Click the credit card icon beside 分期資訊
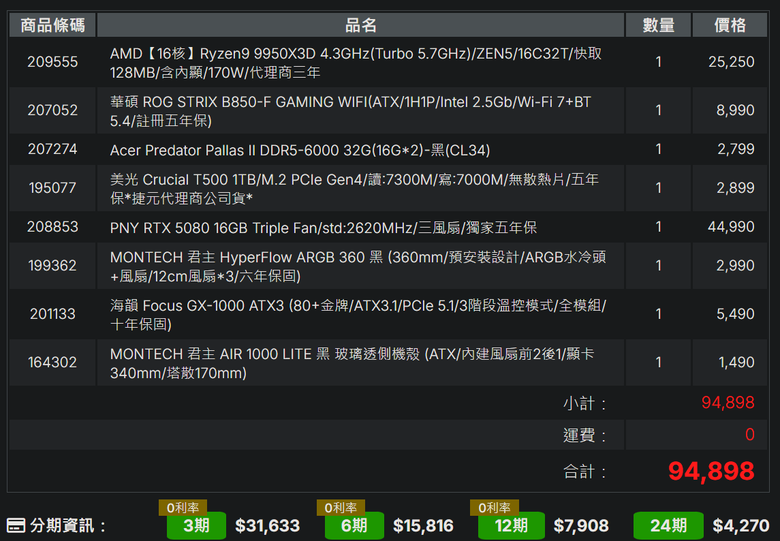This screenshot has width=780, height=541. coord(16,526)
